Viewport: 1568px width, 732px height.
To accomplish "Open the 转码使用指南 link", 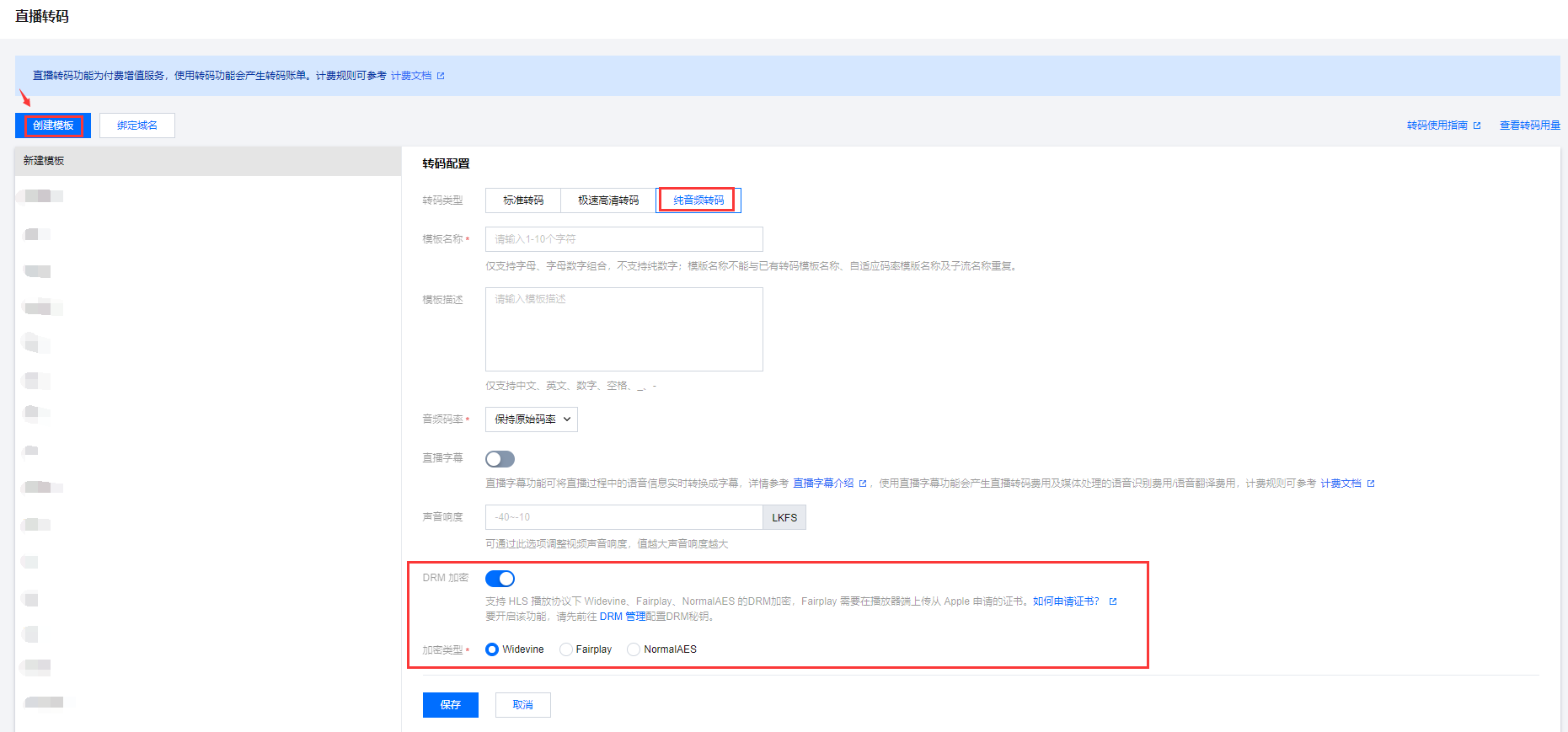I will coord(1437,126).
